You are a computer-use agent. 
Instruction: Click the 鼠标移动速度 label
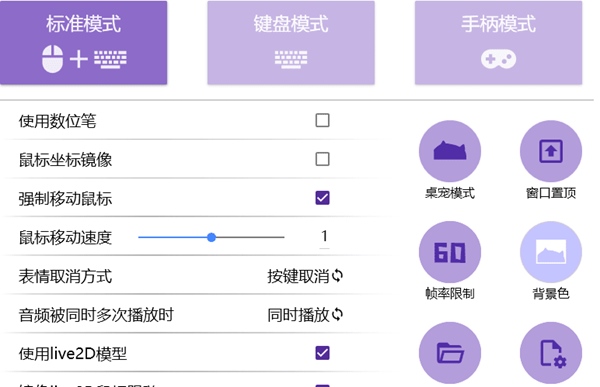pos(65,238)
